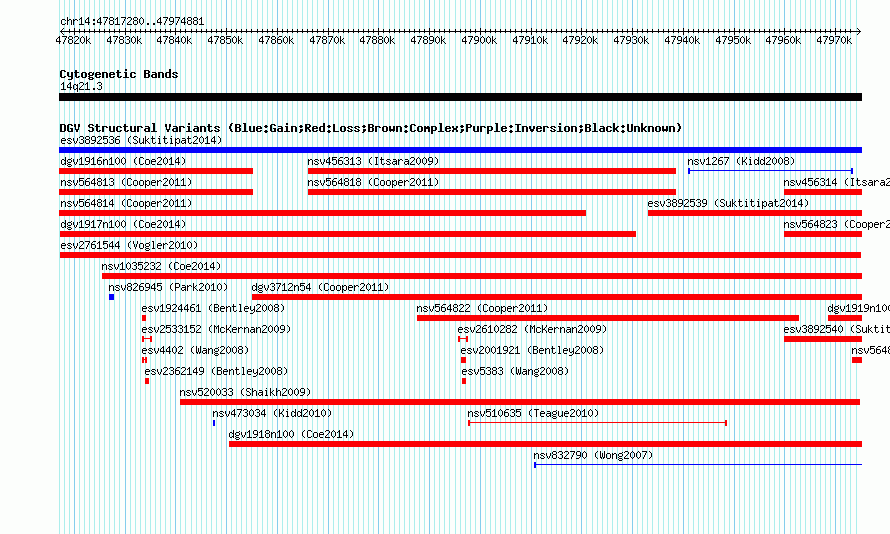Click the 14q21.3 band label

coord(81,86)
